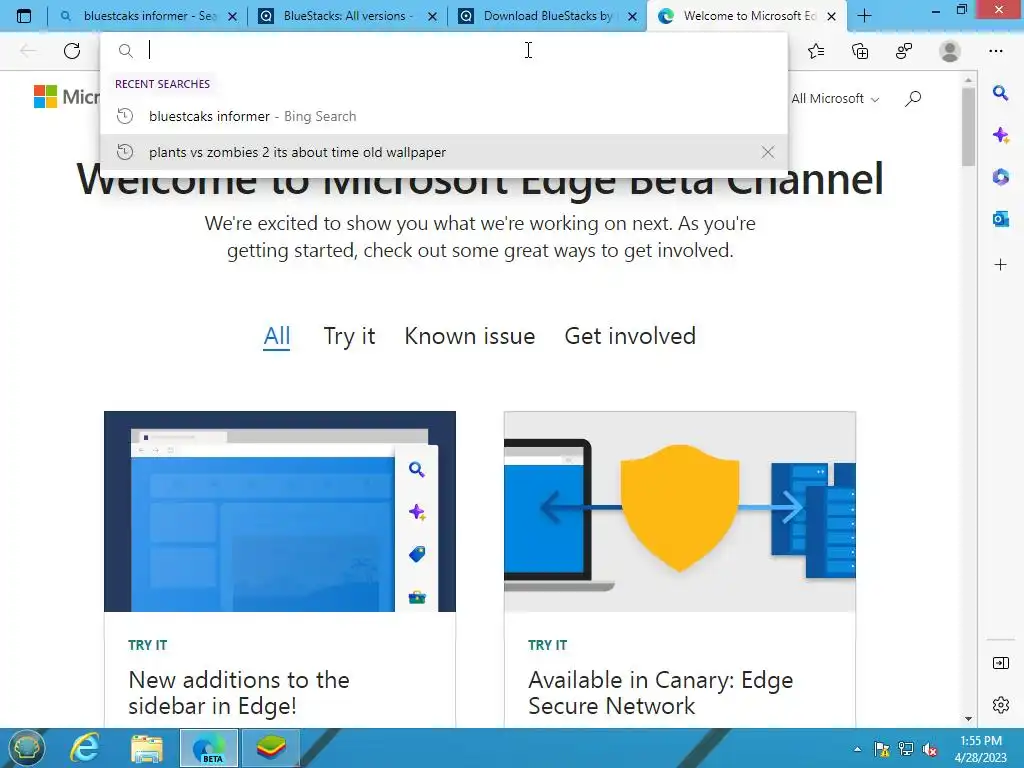Open File Explorer from taskbar
This screenshot has height=768, width=1024.
click(x=146, y=748)
